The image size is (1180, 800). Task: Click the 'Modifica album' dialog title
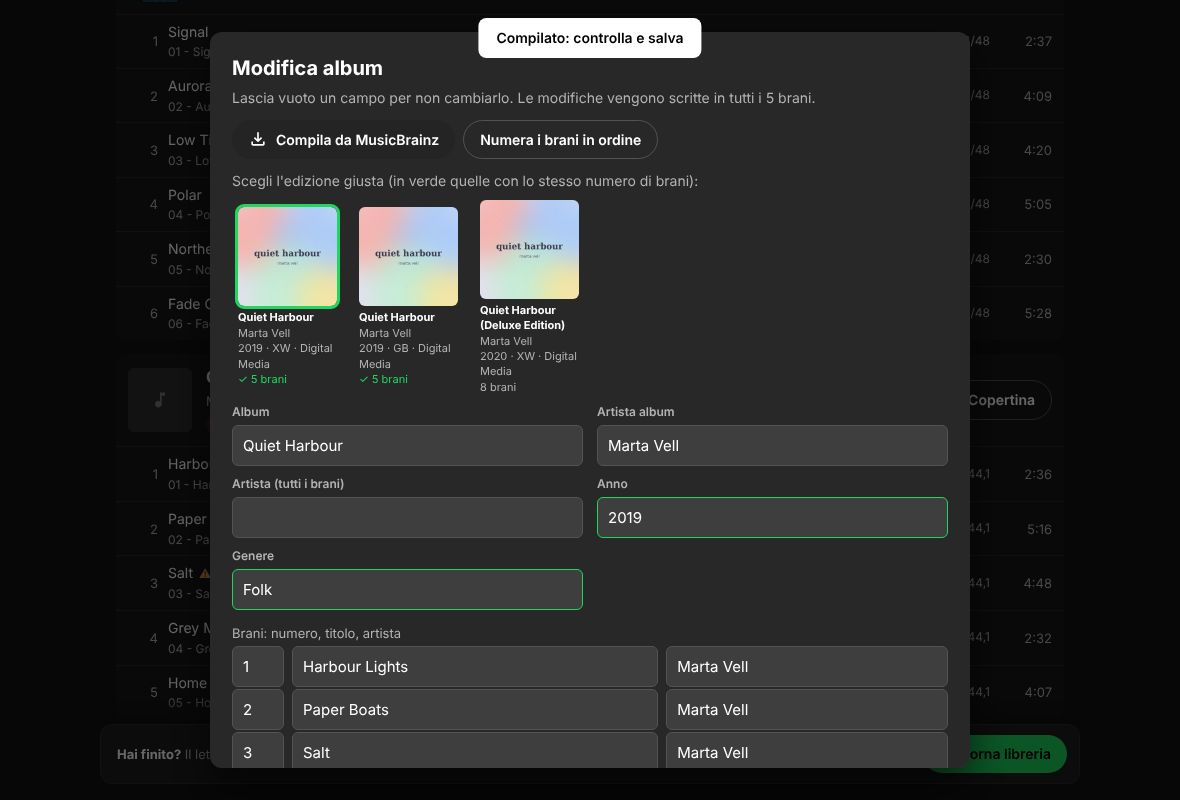tap(307, 68)
